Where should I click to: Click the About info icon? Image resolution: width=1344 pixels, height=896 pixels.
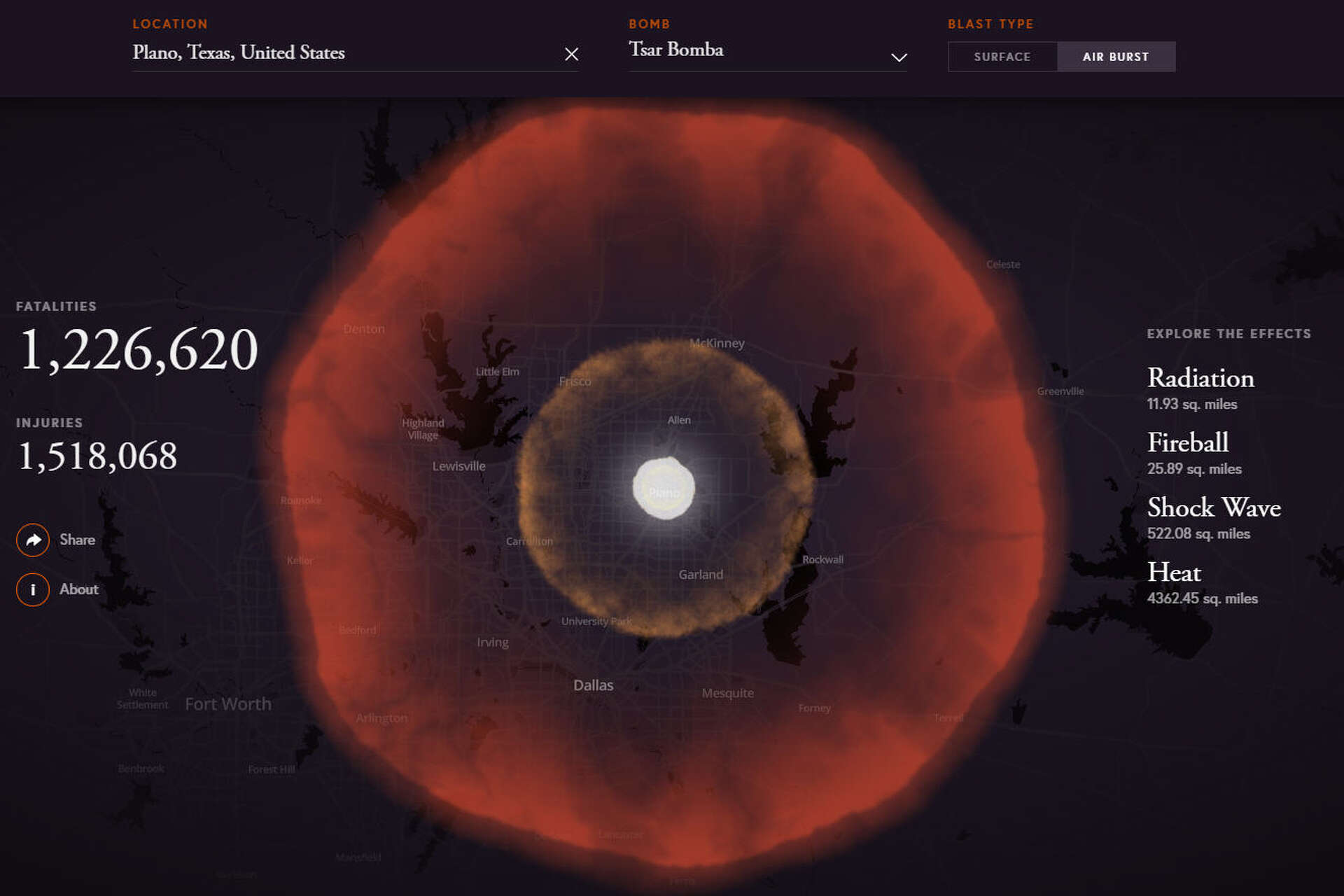(33, 589)
